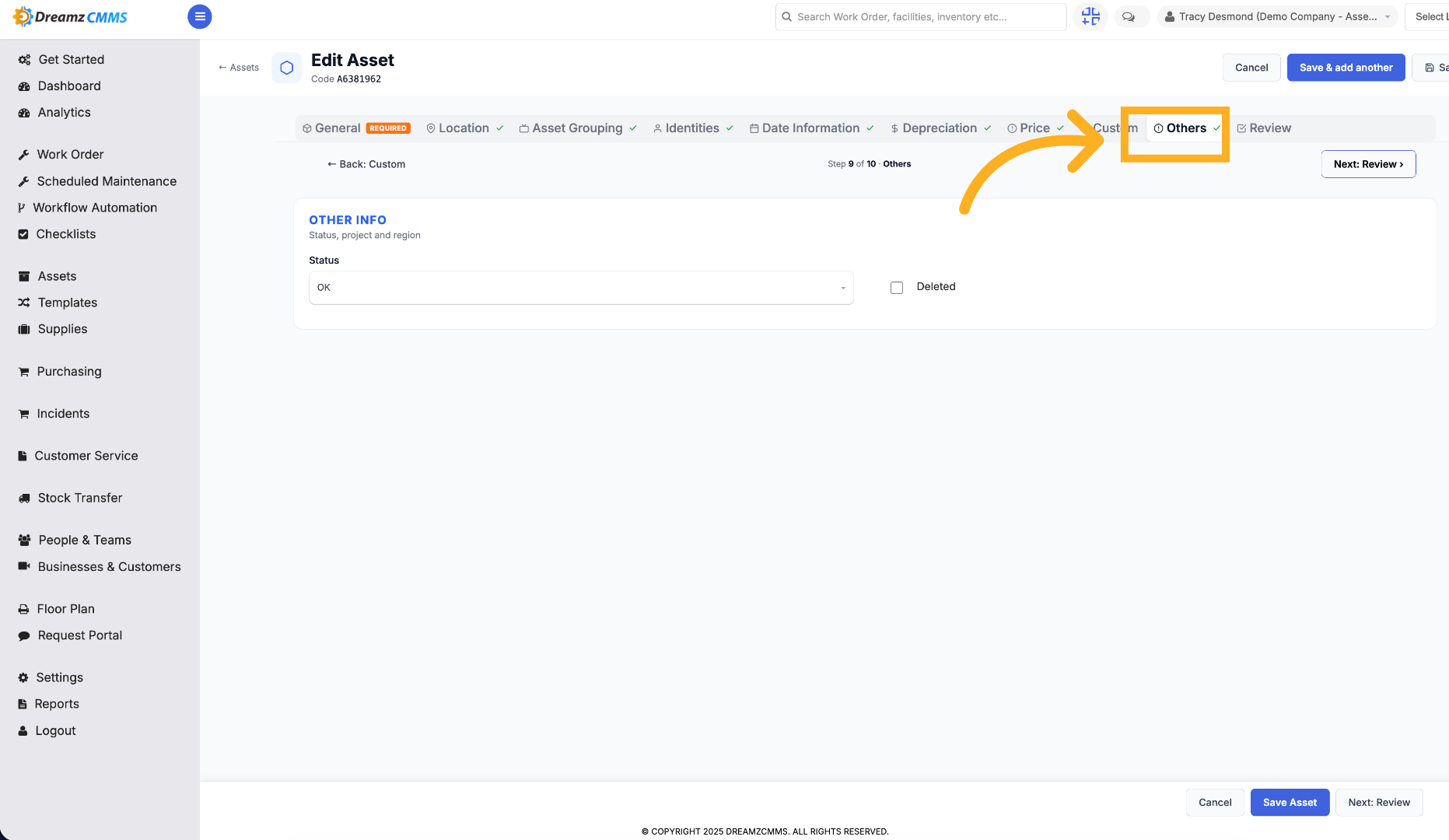Open the QR scan icon in header

point(1090,16)
